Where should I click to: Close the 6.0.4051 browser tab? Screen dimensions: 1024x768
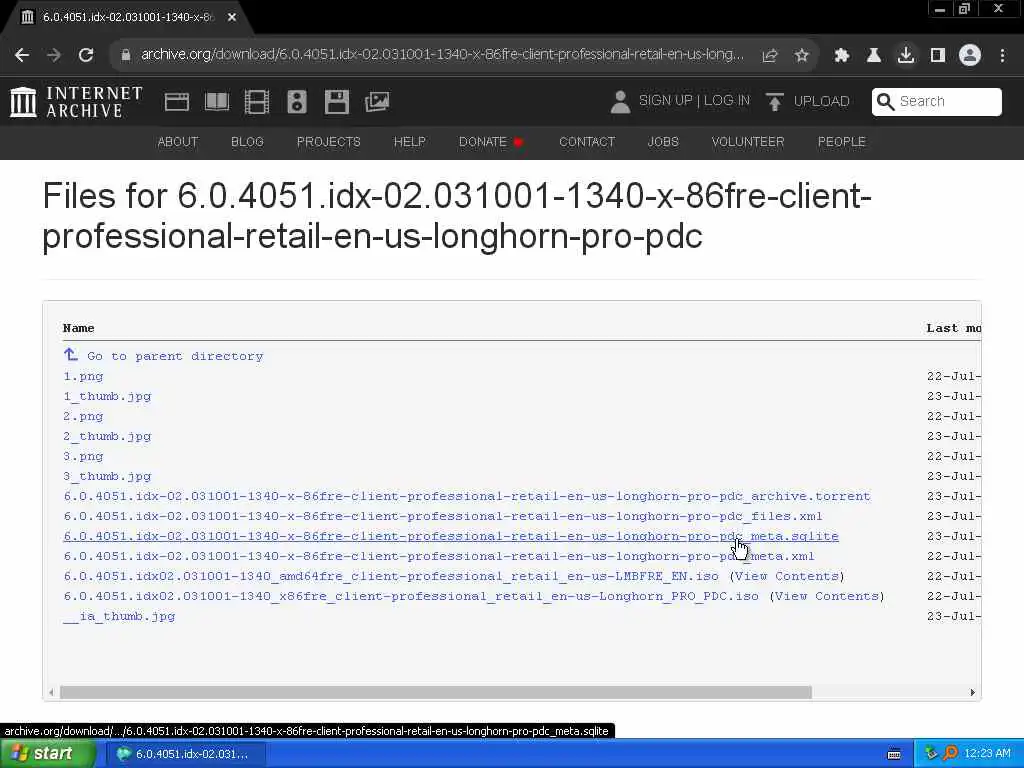[x=232, y=17]
